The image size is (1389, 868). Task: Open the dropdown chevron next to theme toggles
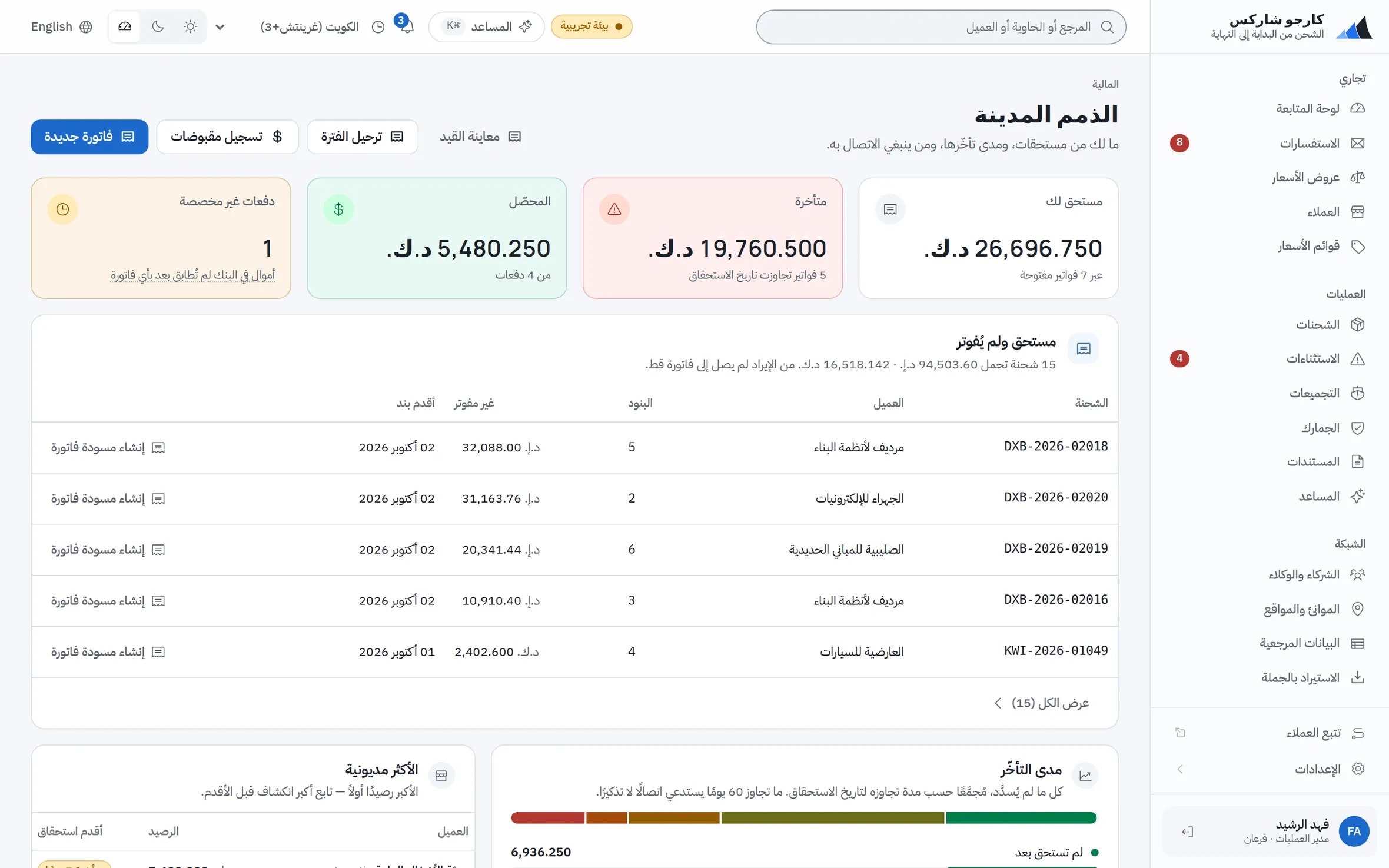(x=220, y=27)
